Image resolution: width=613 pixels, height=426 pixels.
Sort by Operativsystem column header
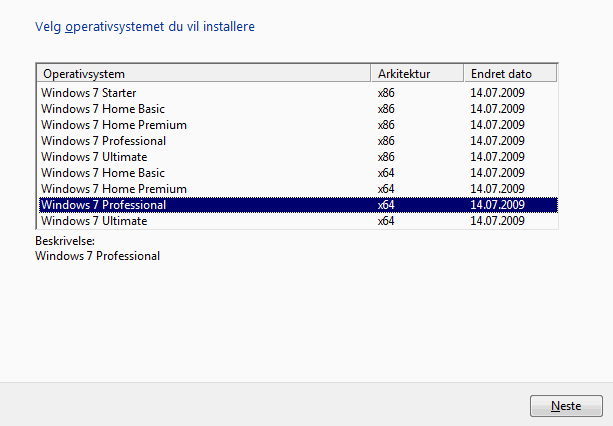pos(204,73)
